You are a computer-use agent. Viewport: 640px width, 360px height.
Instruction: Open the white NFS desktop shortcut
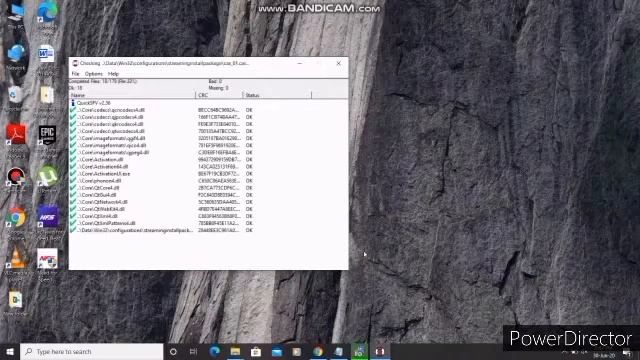tap(47, 259)
